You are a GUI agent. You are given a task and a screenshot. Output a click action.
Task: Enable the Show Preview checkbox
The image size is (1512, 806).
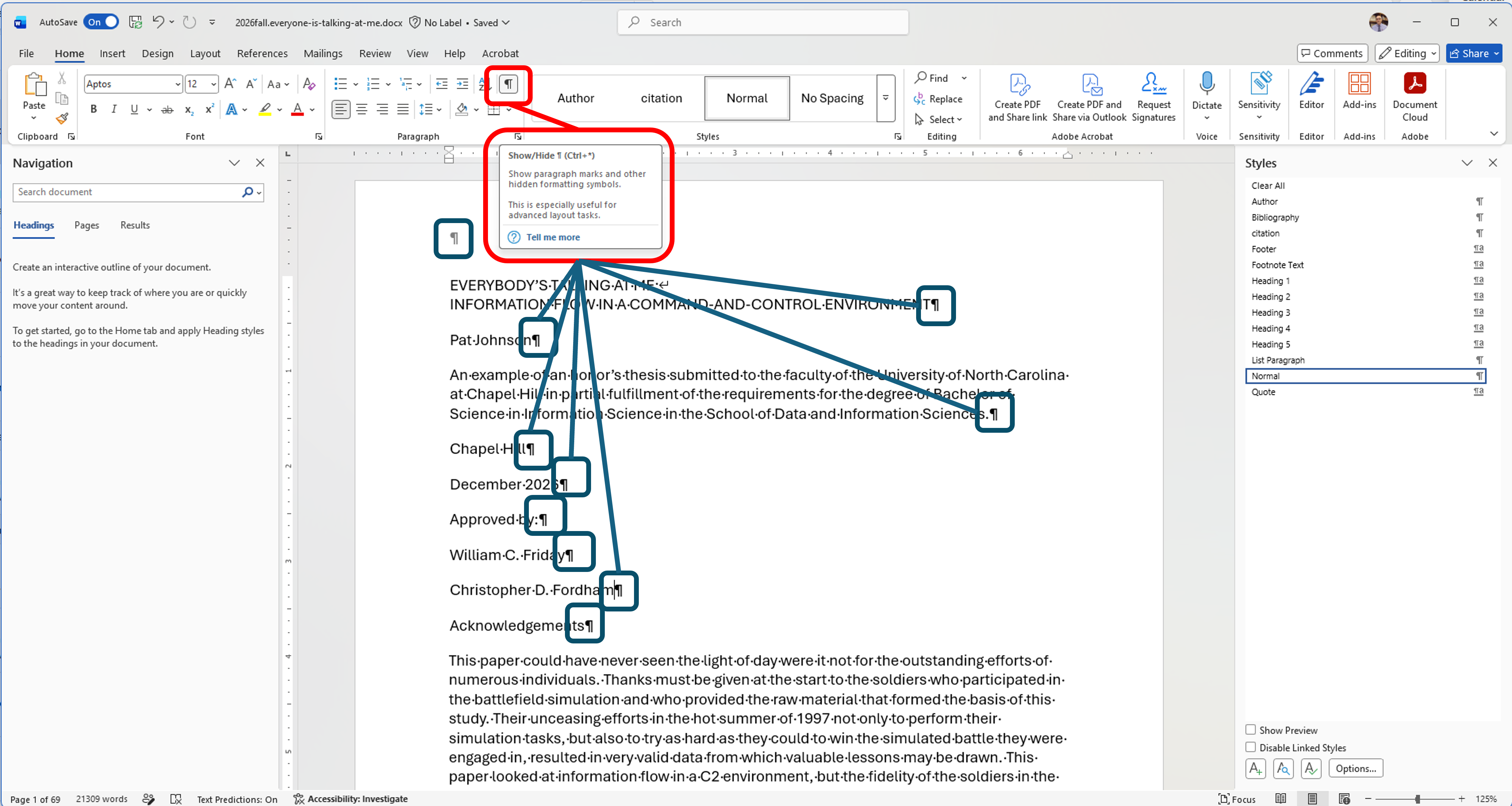tap(1250, 730)
